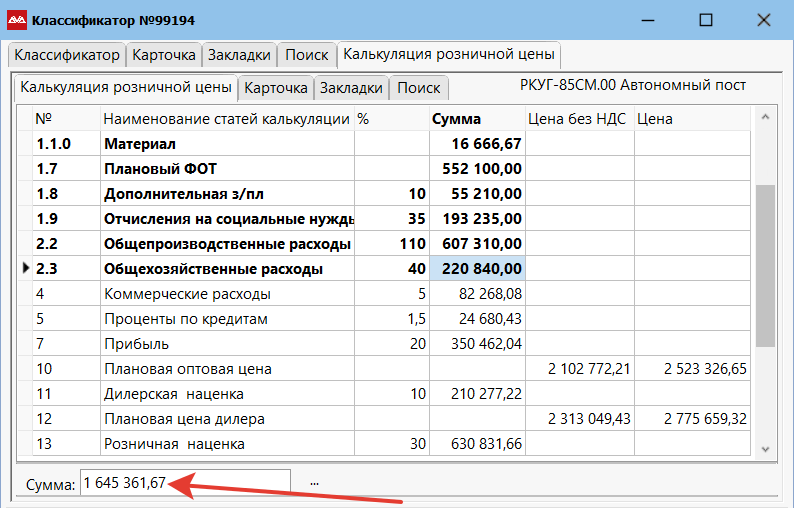Select the inner Поиск tab
This screenshot has height=508, width=794.
pos(418,88)
